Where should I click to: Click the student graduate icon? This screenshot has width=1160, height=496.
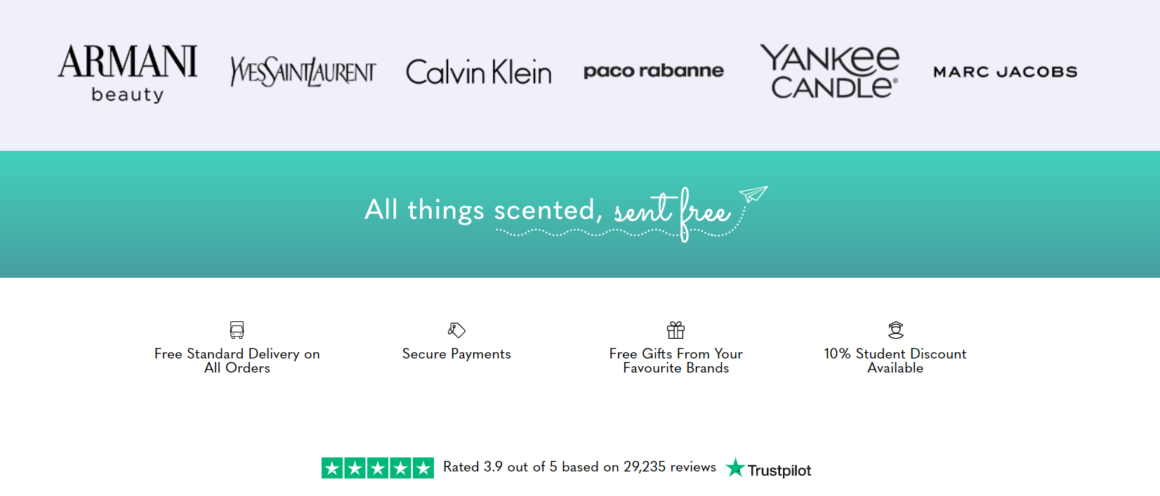click(x=895, y=330)
